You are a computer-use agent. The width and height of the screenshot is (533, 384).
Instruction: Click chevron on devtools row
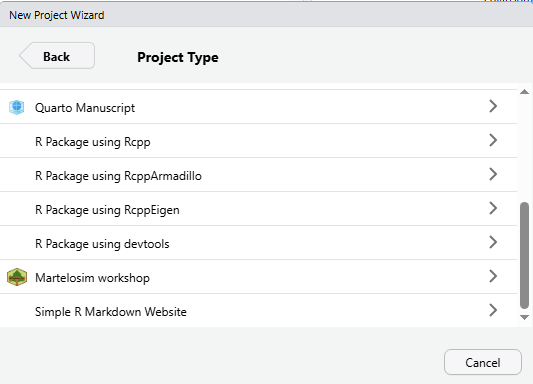click(493, 242)
